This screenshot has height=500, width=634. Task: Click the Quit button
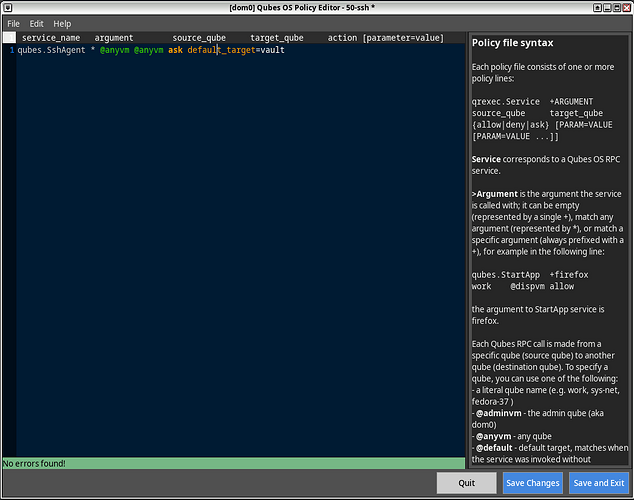click(x=466, y=483)
